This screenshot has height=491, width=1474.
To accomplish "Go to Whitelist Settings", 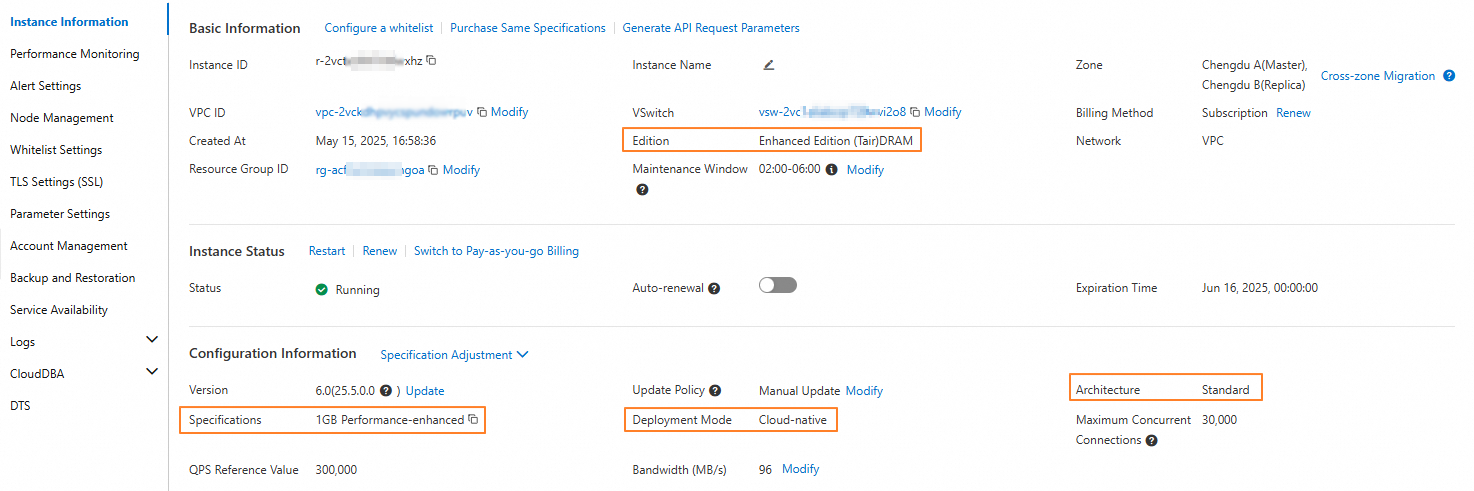I will coord(56,150).
